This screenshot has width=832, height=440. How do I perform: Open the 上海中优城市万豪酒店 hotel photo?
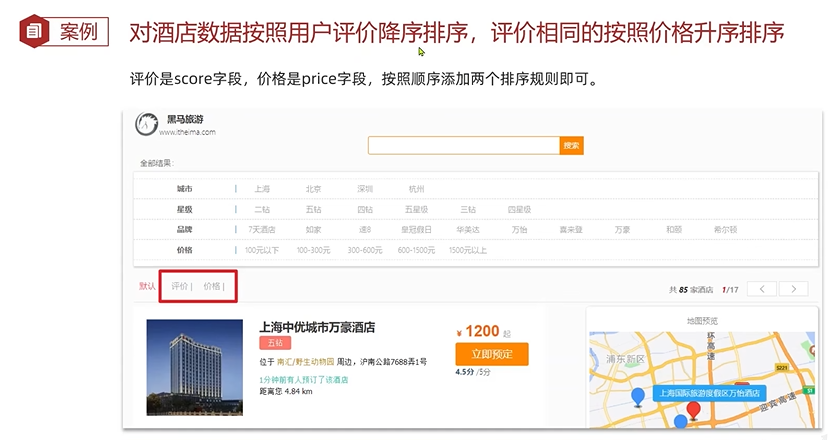(195, 367)
